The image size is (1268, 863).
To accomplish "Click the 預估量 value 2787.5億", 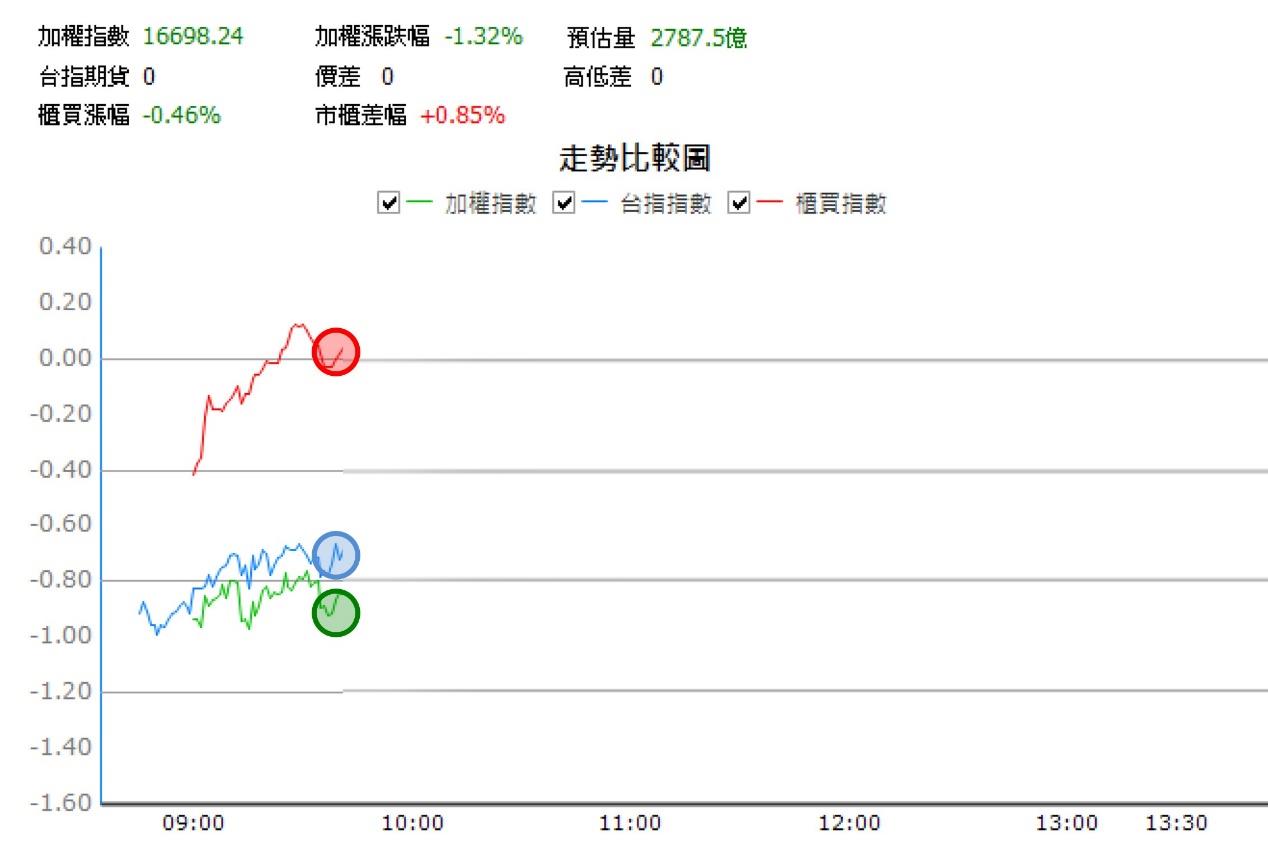I will 698,39.
